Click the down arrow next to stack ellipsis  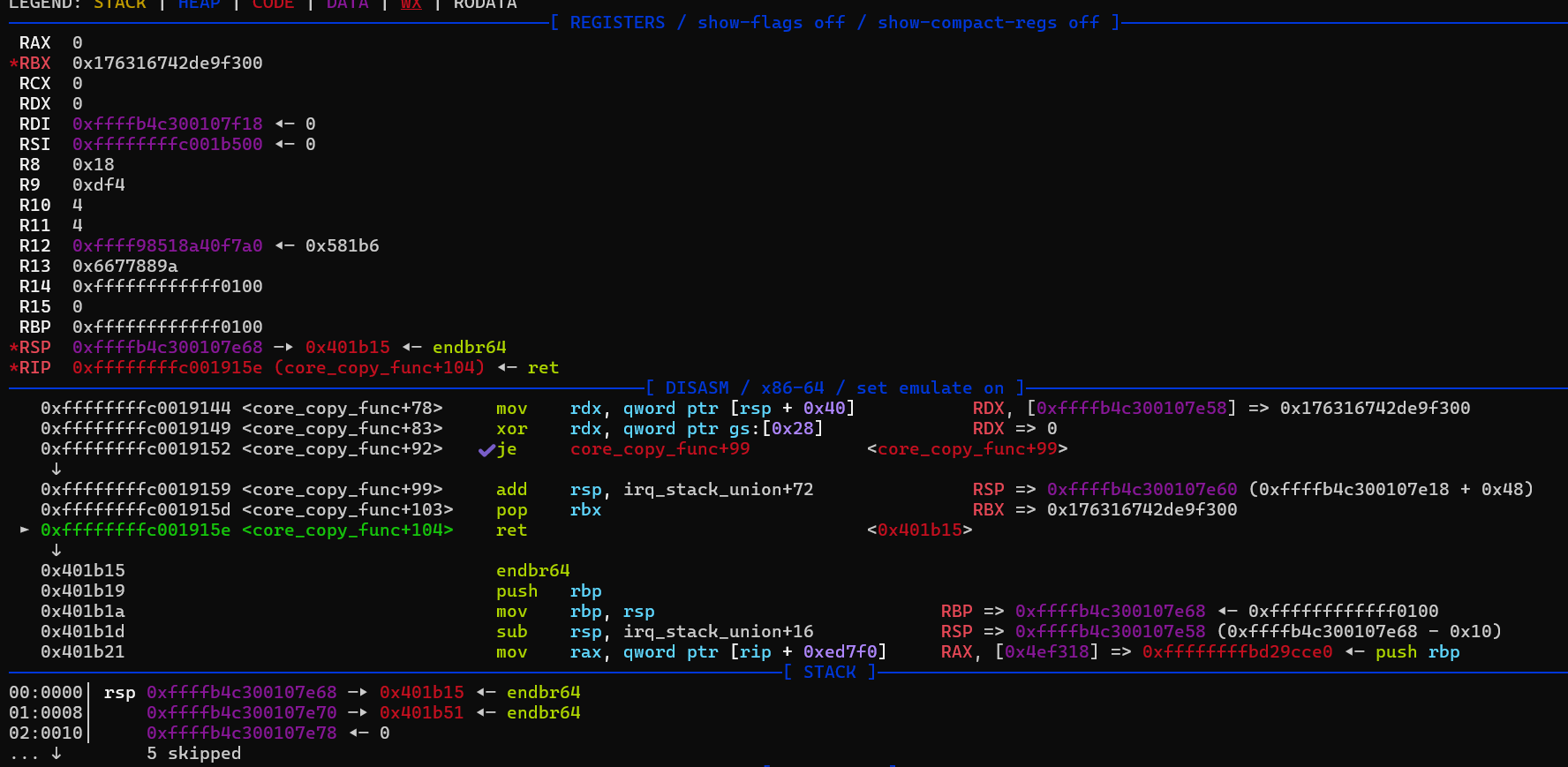pyautogui.click(x=56, y=754)
